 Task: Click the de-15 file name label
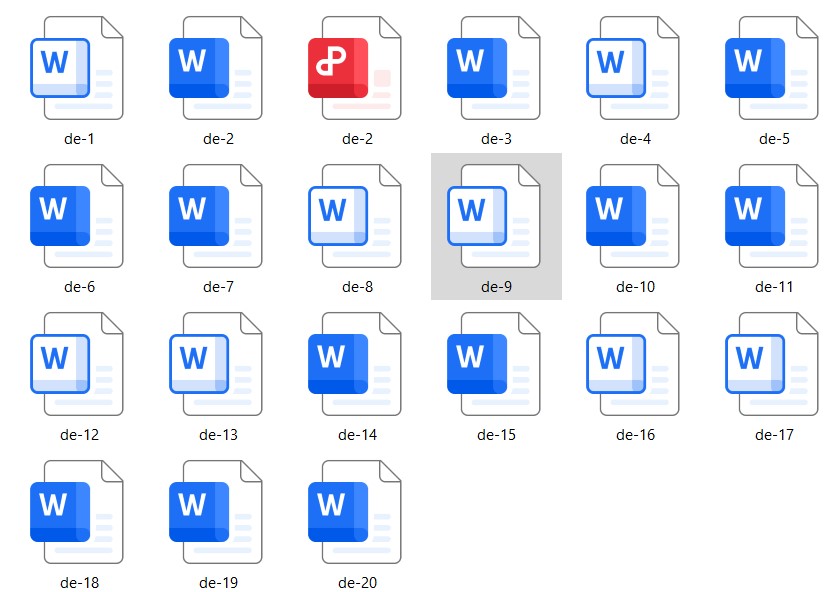496,435
